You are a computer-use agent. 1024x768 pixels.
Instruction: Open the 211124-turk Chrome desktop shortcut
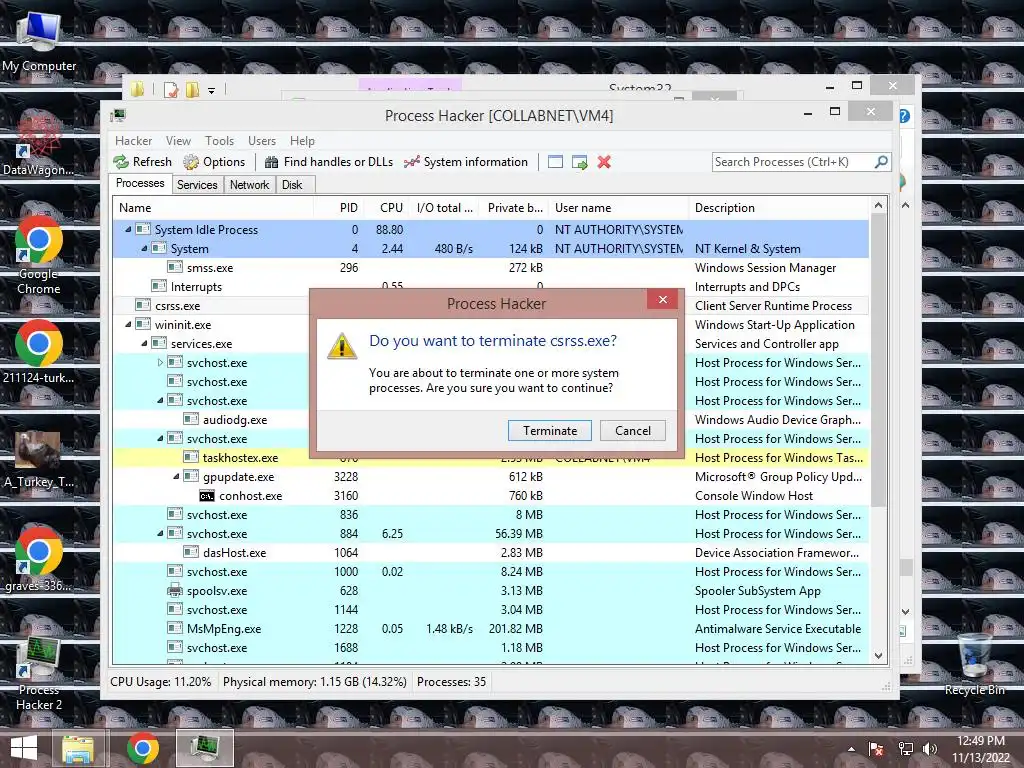pos(39,351)
